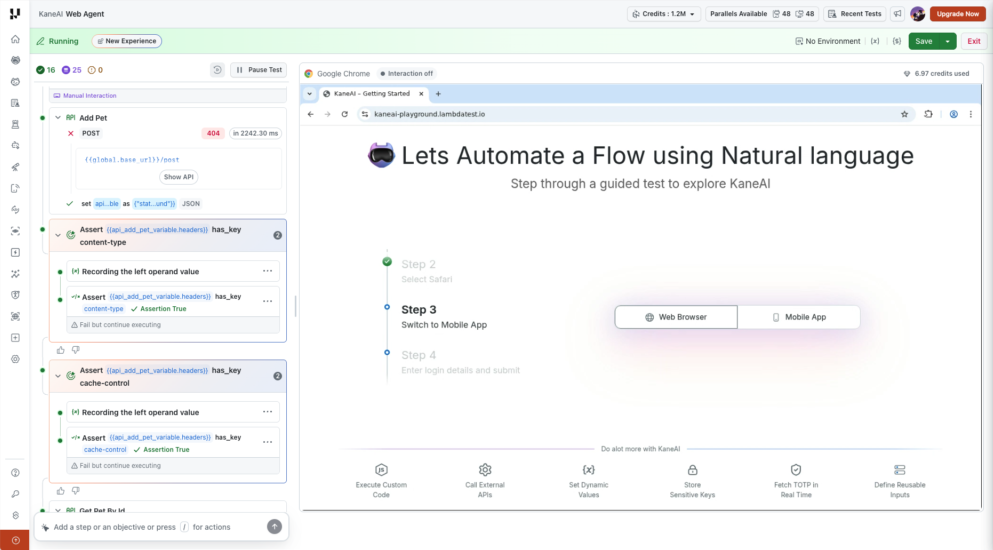This screenshot has height=550, width=993.
Task: Open options for content-type Recording operand row
Action: [x=268, y=271]
